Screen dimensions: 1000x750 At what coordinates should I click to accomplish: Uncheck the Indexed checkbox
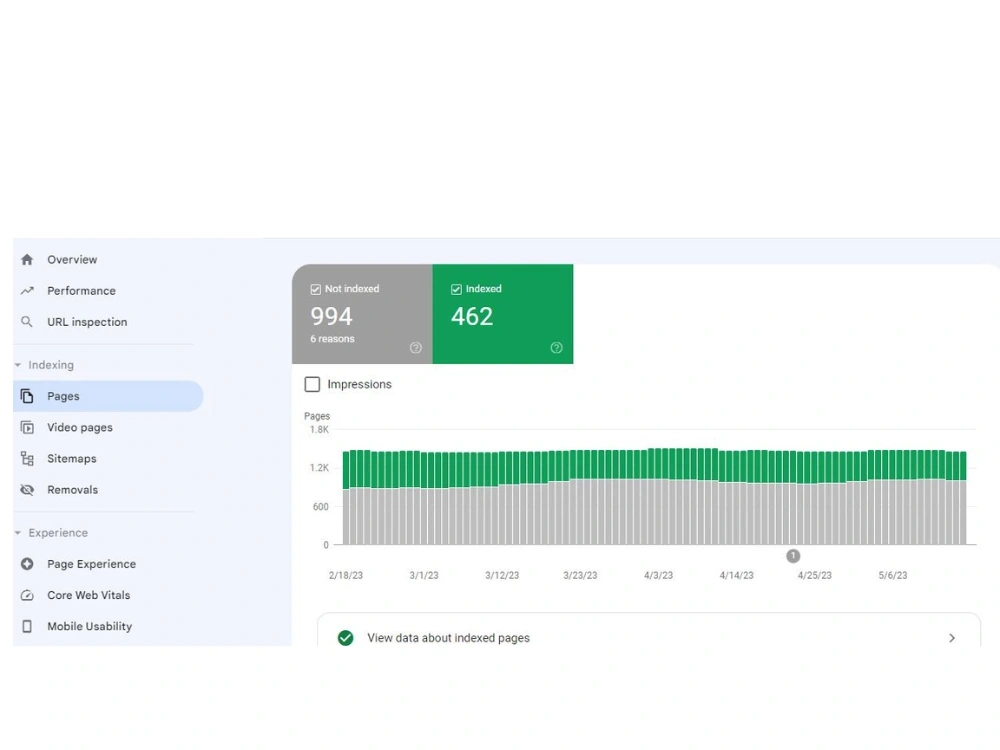[457, 290]
